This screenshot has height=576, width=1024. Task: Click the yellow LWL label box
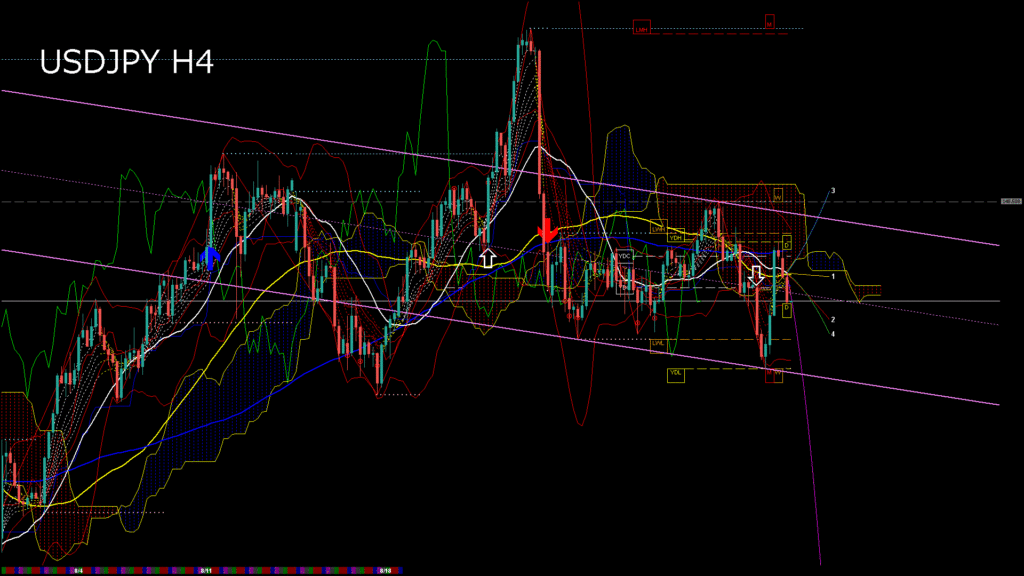(658, 344)
